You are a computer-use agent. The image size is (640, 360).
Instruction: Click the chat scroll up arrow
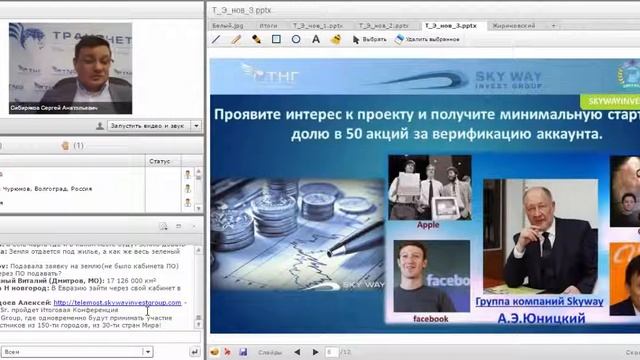(x=198, y=251)
